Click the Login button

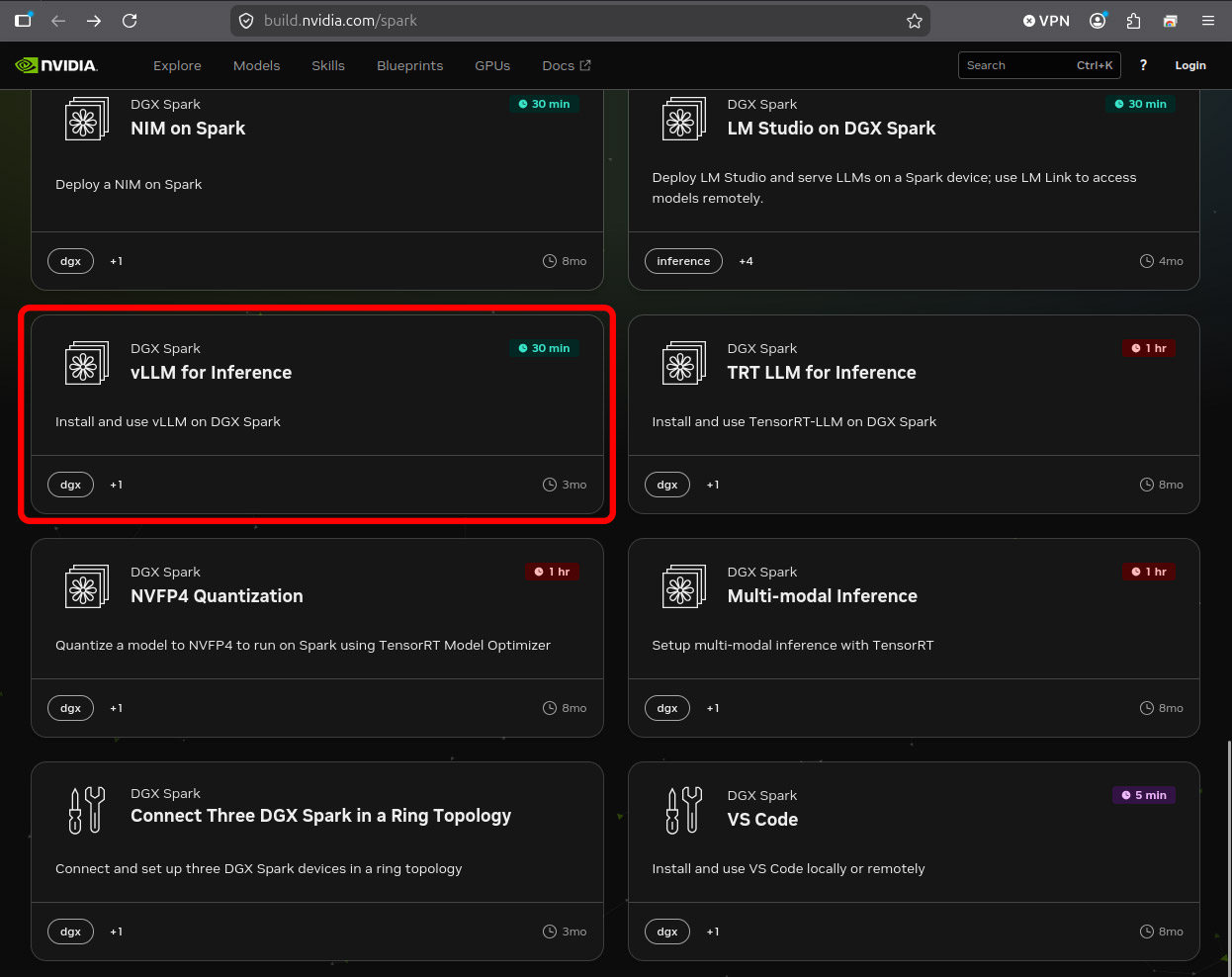click(x=1190, y=65)
